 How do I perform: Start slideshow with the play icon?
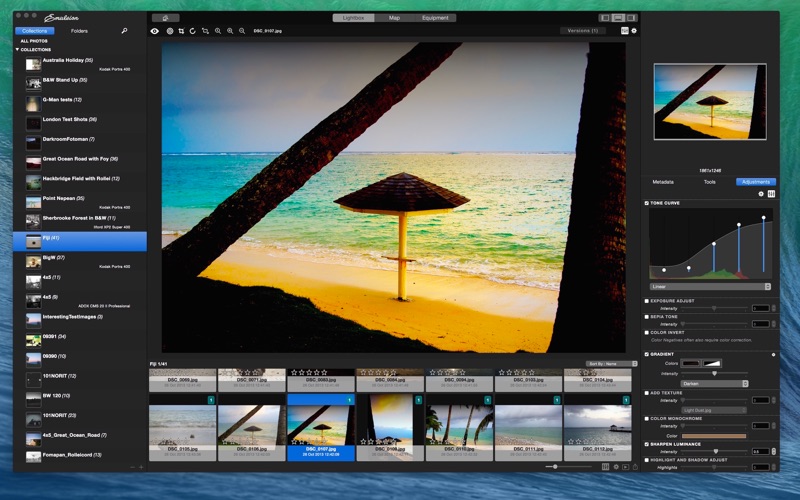point(626,467)
